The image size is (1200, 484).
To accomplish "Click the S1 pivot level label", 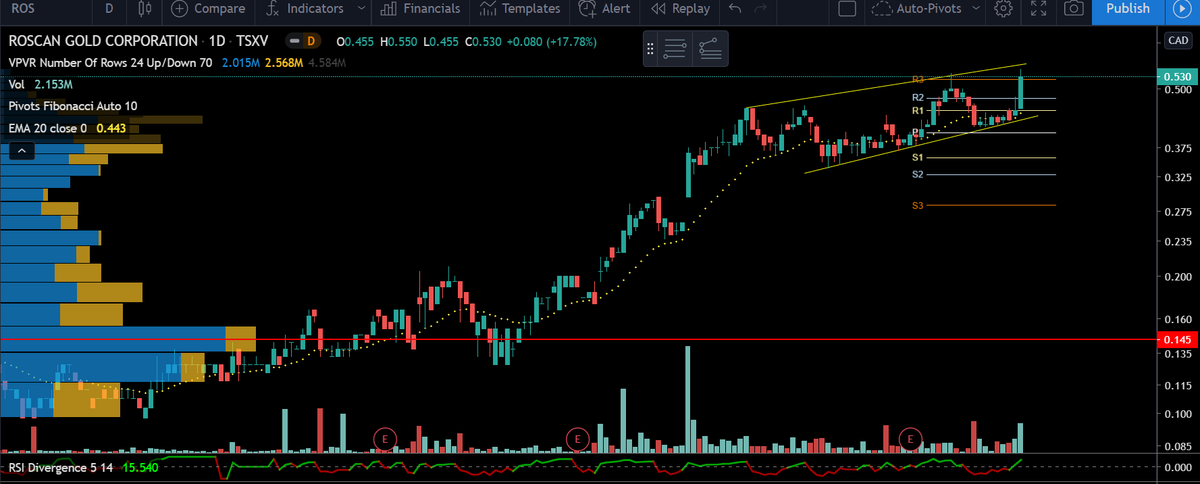I will [x=918, y=158].
